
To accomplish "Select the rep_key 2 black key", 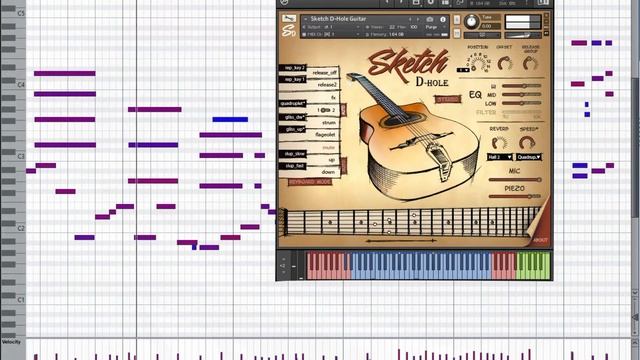I will pyautogui.click(x=293, y=68).
